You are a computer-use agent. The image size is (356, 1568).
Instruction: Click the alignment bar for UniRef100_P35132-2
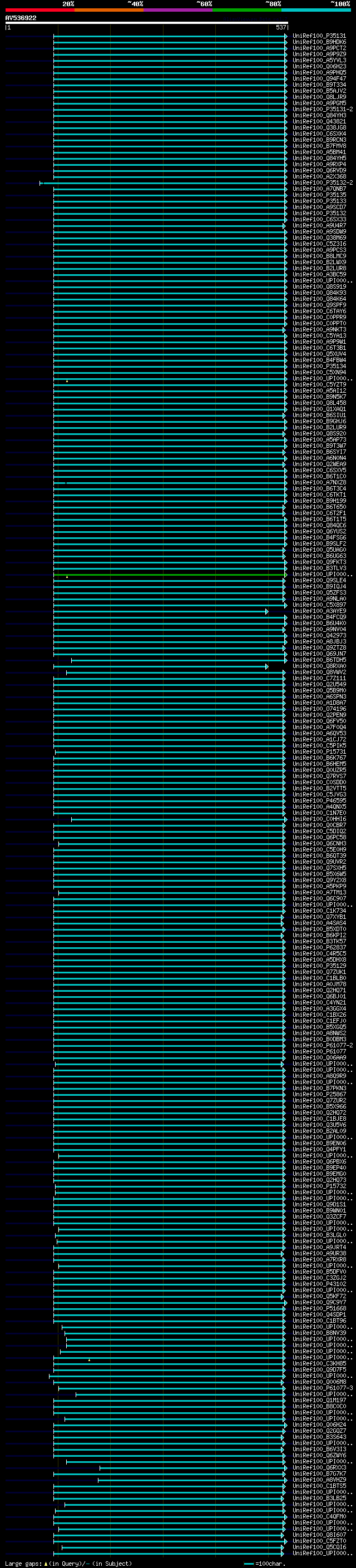point(163,182)
